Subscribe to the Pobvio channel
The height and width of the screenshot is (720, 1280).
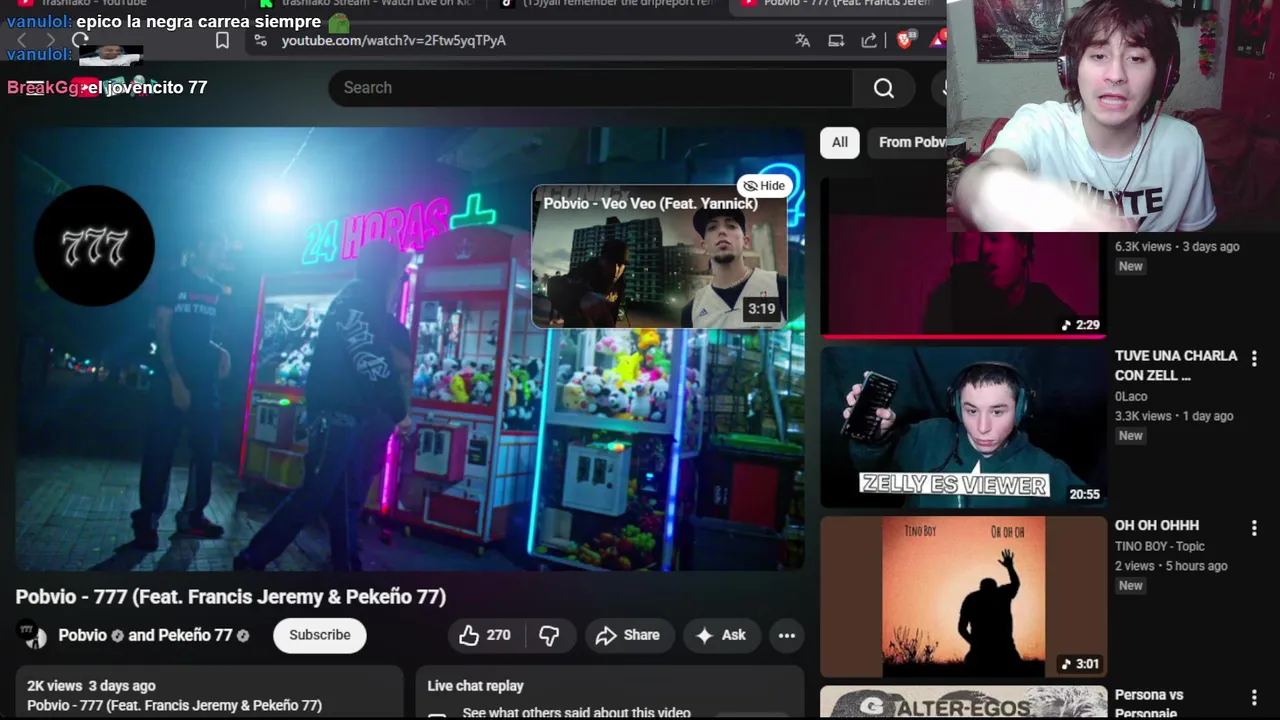click(x=320, y=635)
